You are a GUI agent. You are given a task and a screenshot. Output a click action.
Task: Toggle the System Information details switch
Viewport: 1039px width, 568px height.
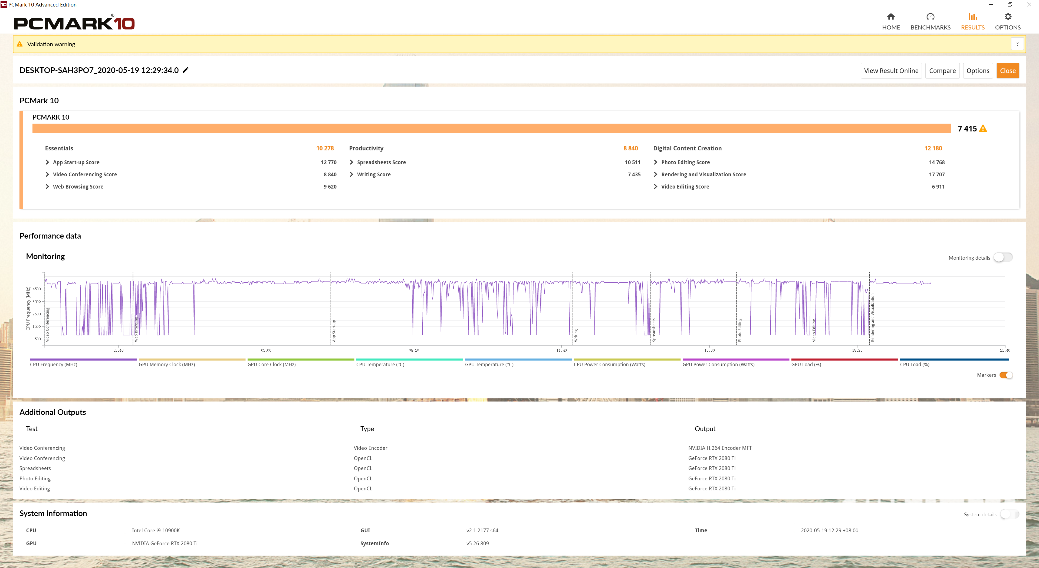(x=1009, y=514)
